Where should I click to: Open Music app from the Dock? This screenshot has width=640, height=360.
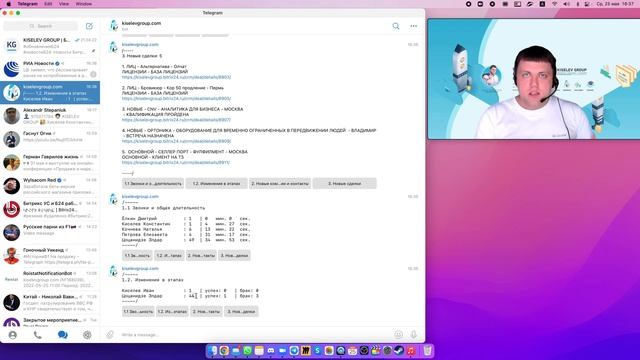tap(411, 351)
